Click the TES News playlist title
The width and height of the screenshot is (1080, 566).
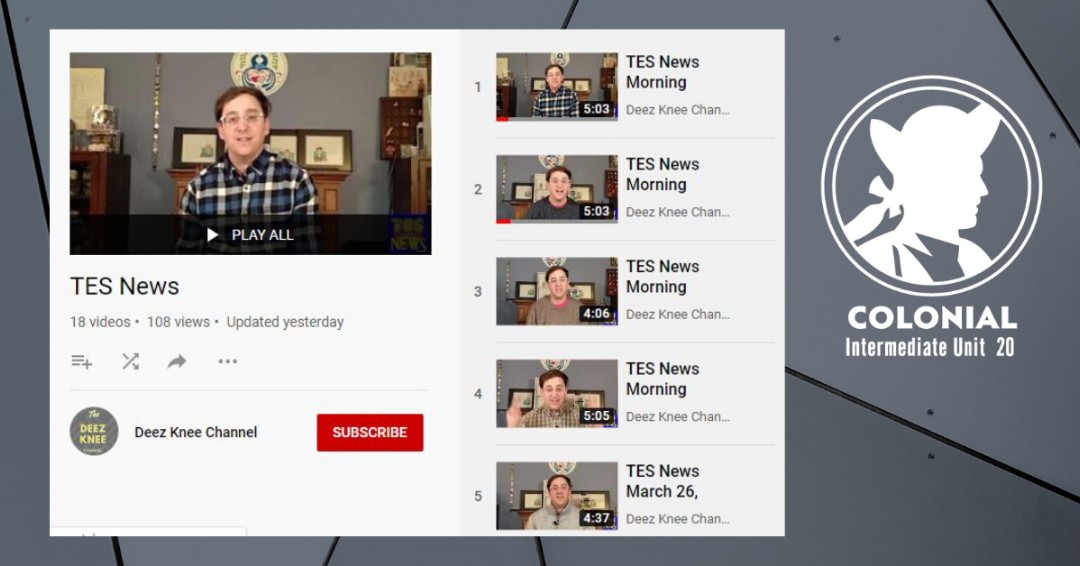point(125,286)
